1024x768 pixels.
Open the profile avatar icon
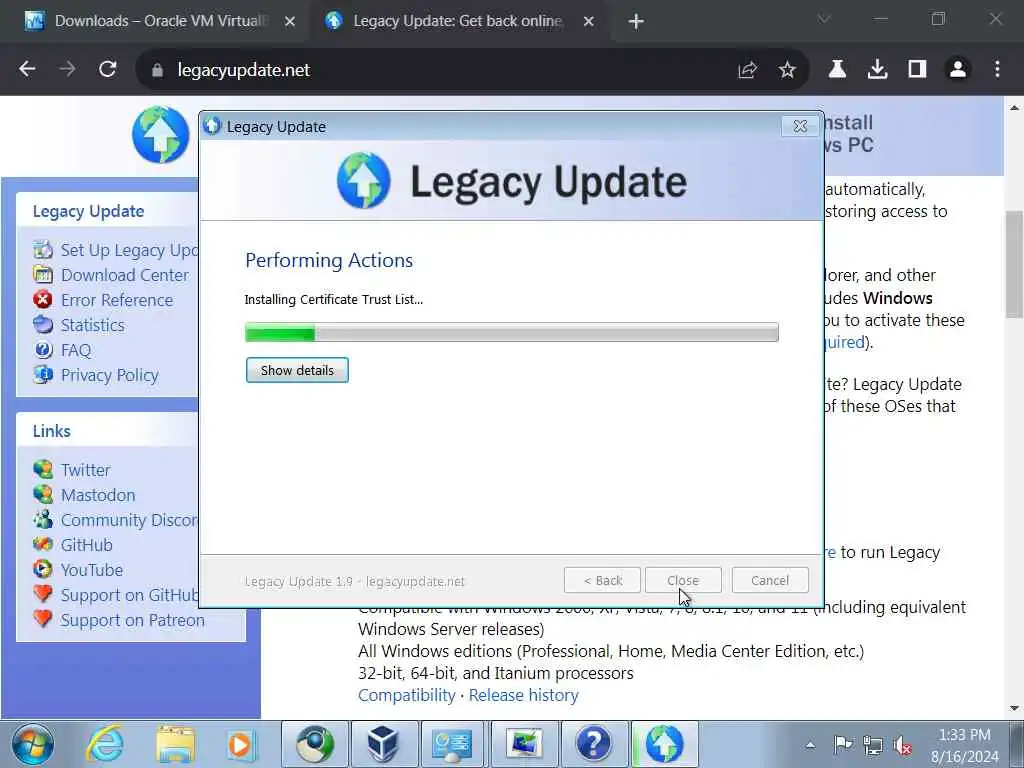957,69
